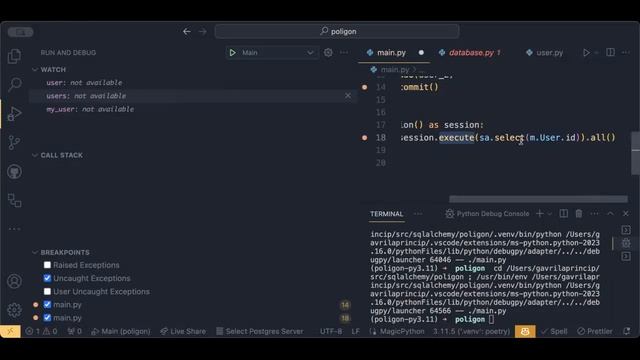Screen dimensions: 640x360
Task: Open the Accounts menu icon
Action: coord(14,281)
